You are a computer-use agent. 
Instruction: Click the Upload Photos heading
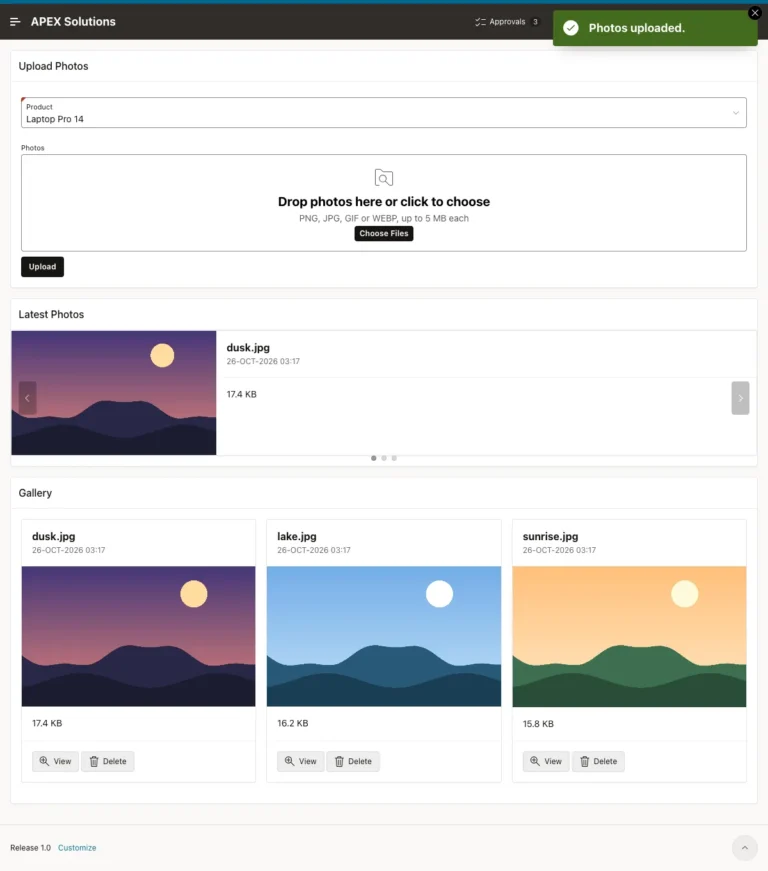pyautogui.click(x=53, y=66)
